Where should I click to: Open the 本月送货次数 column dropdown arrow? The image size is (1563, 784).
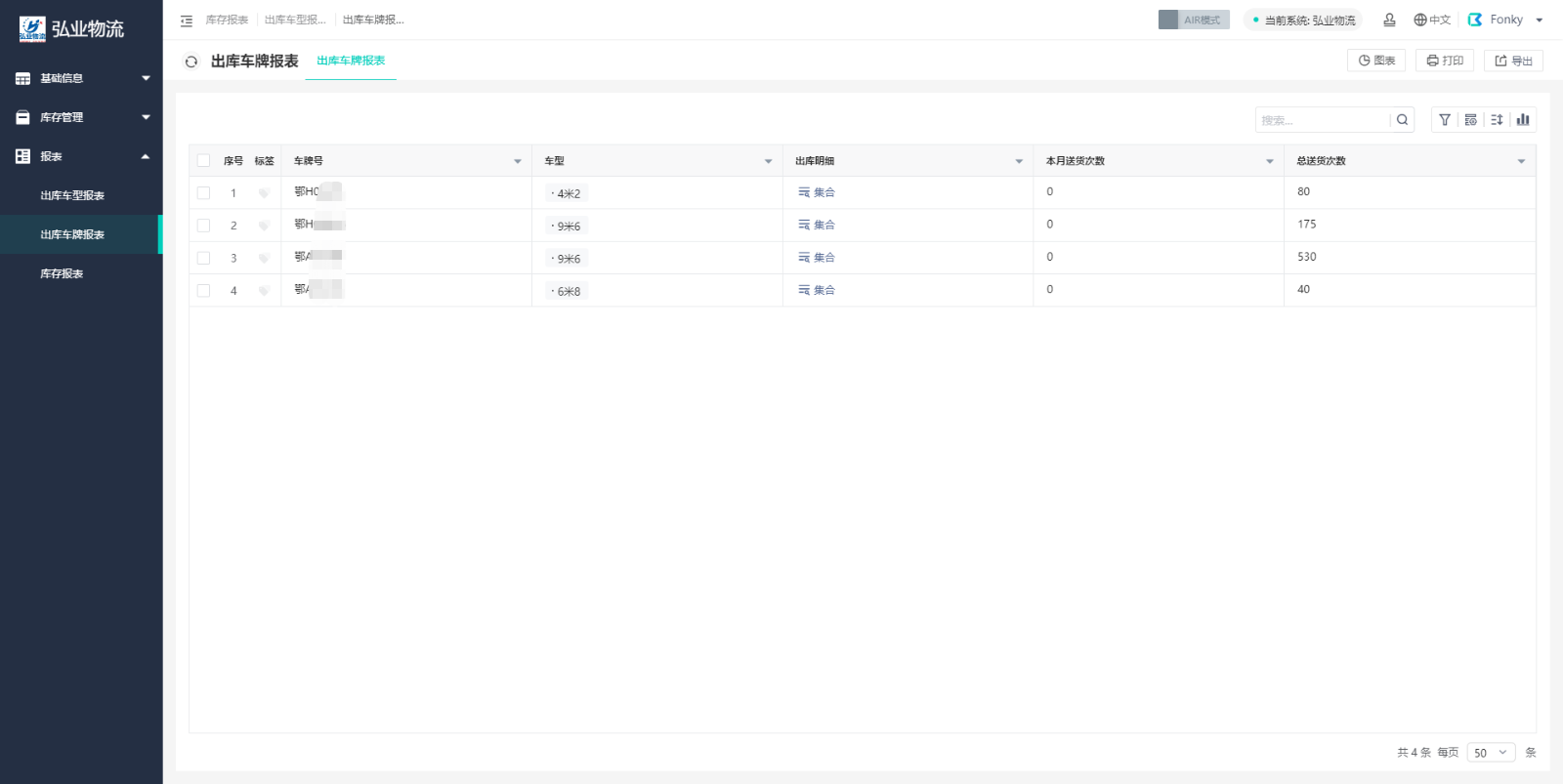(x=1270, y=161)
